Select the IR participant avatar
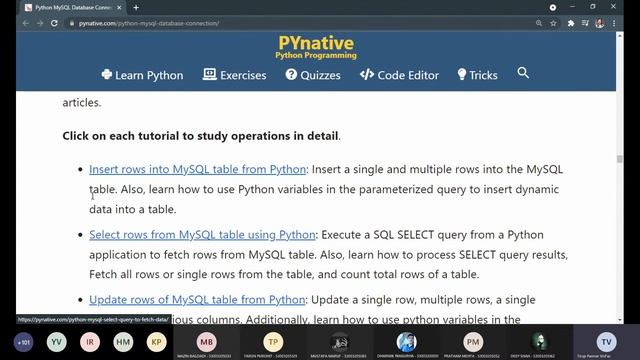Image resolution: width=640 pixels, height=360 pixels. click(90, 342)
